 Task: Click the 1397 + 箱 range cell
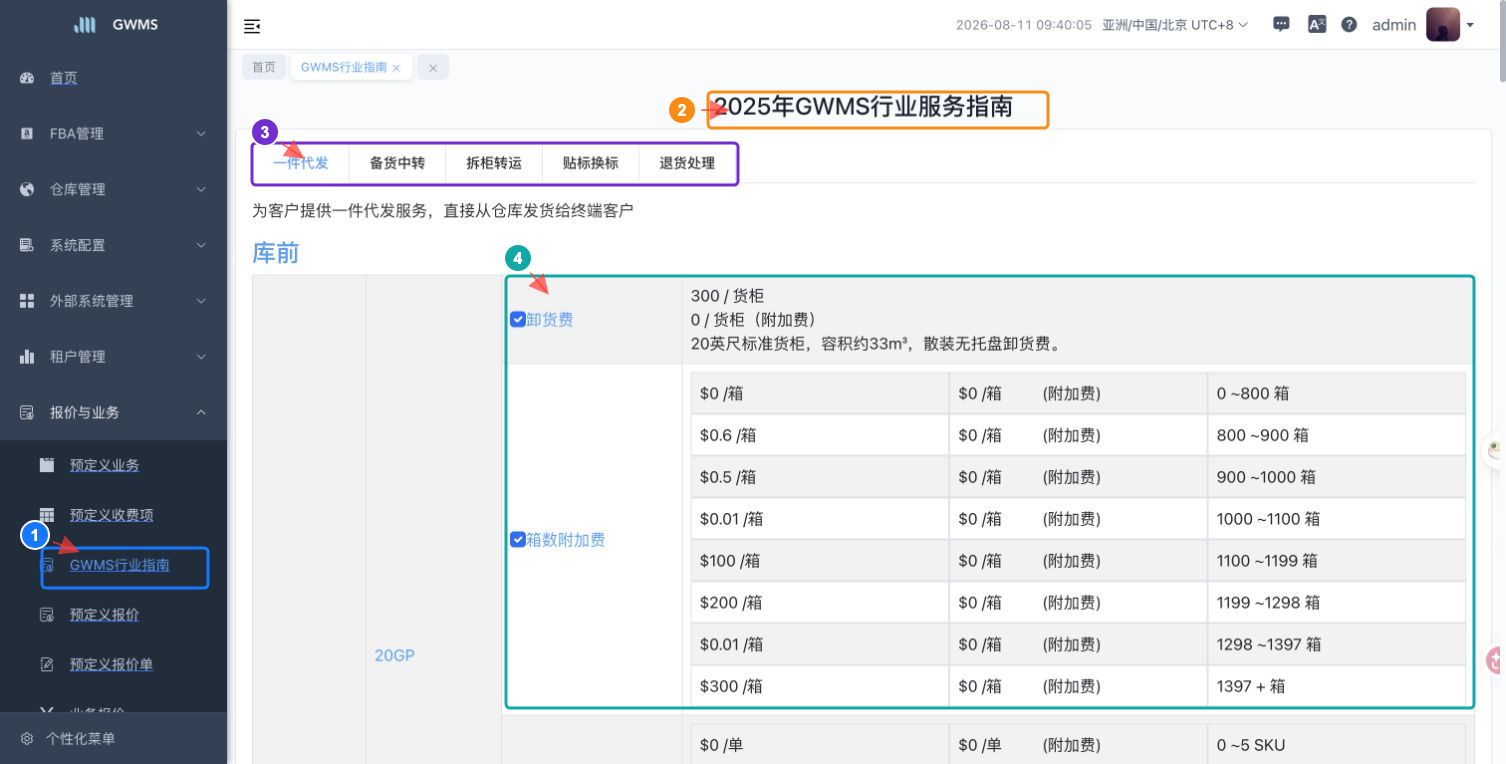1336,686
